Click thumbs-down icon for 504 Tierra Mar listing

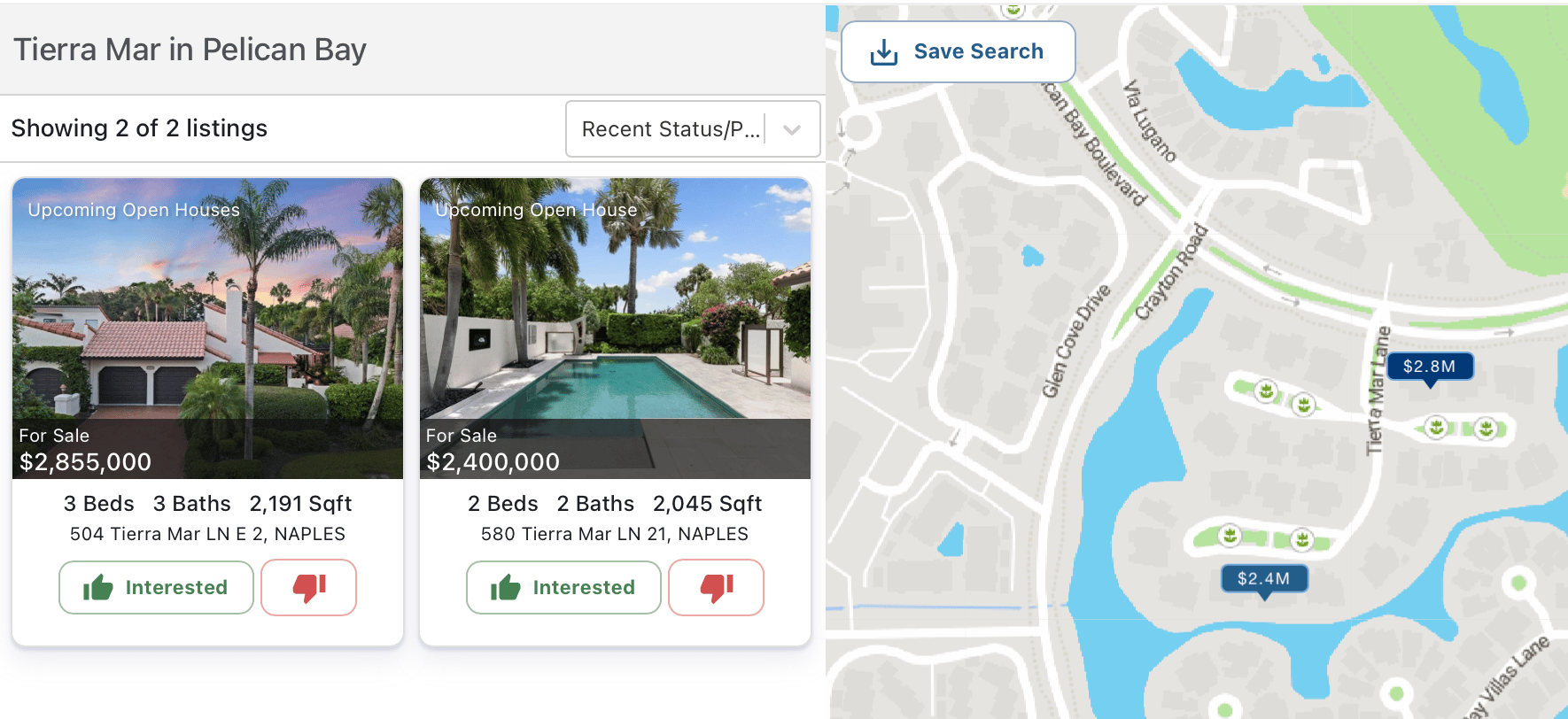click(x=309, y=587)
